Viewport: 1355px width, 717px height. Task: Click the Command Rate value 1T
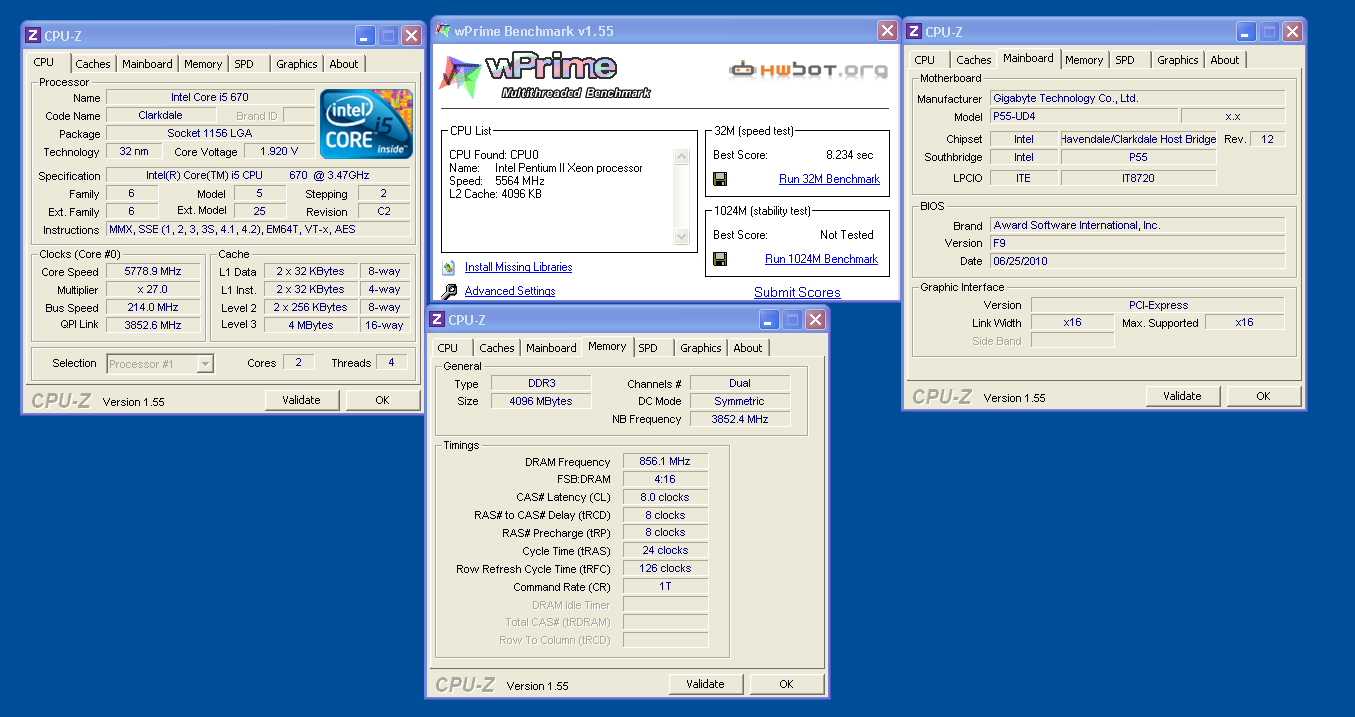665,587
